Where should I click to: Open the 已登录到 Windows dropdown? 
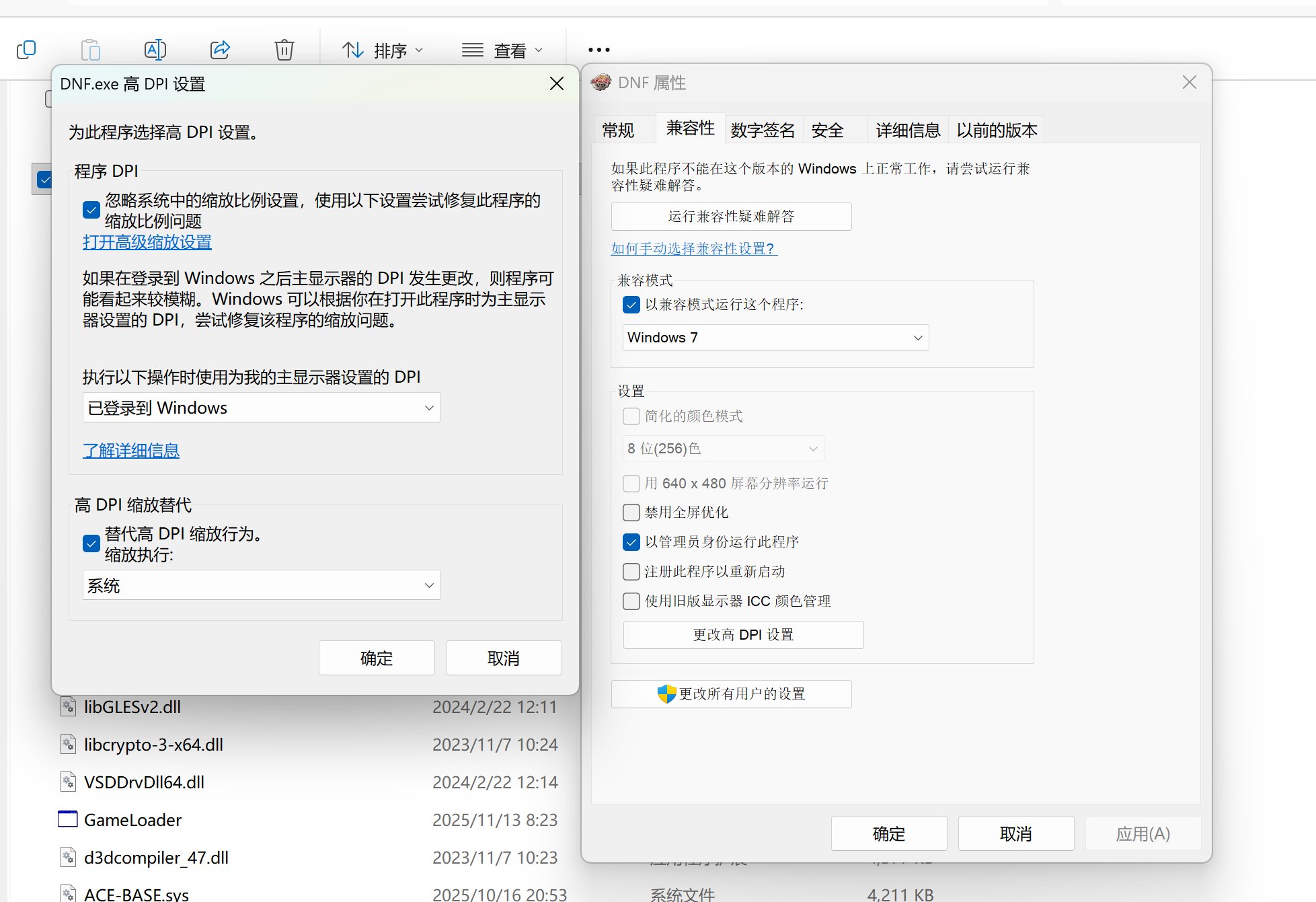click(261, 408)
